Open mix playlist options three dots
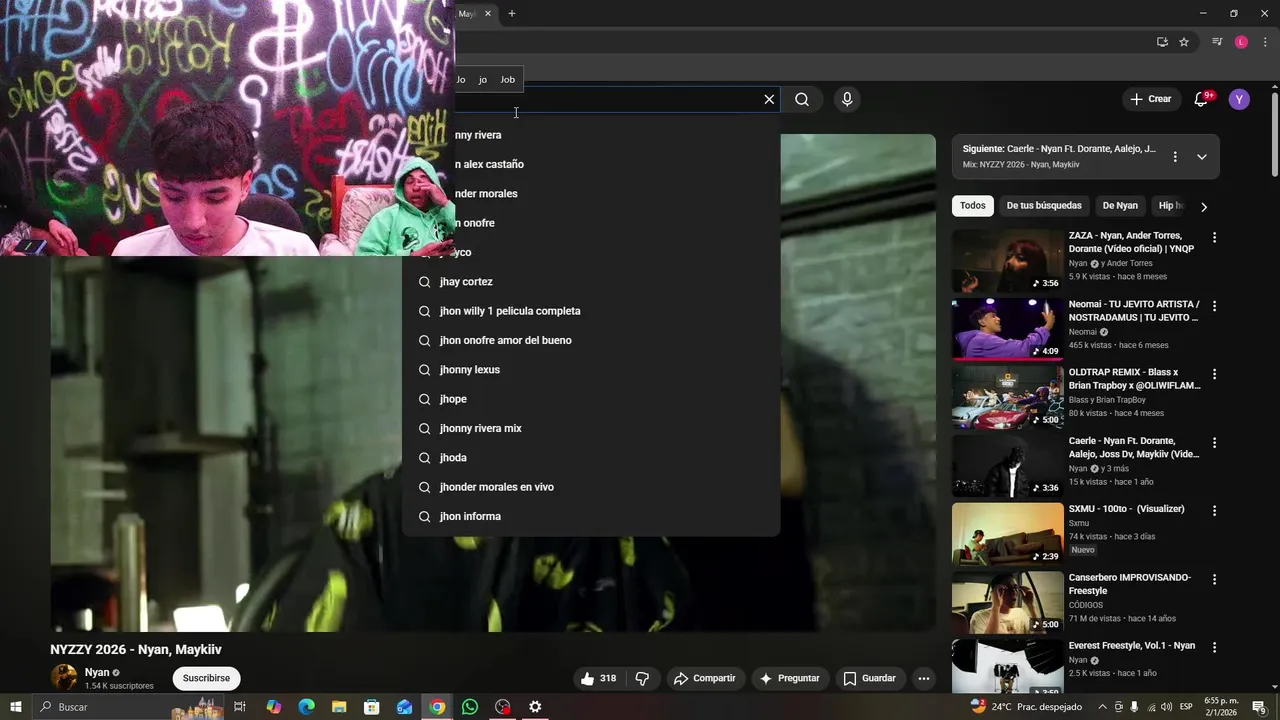The height and width of the screenshot is (720, 1280). [1175, 157]
